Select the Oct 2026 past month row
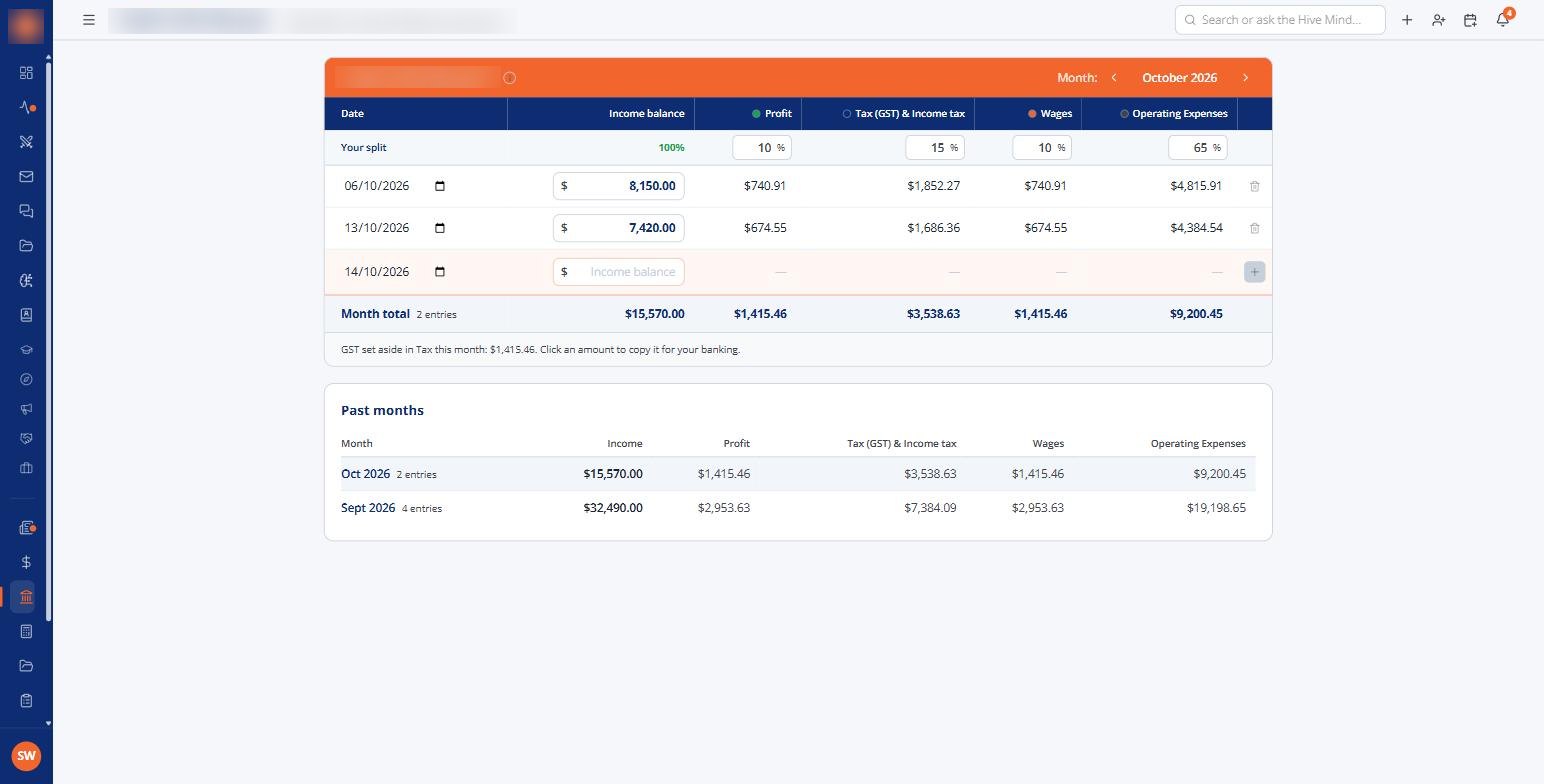The image size is (1544, 784). coord(798,474)
